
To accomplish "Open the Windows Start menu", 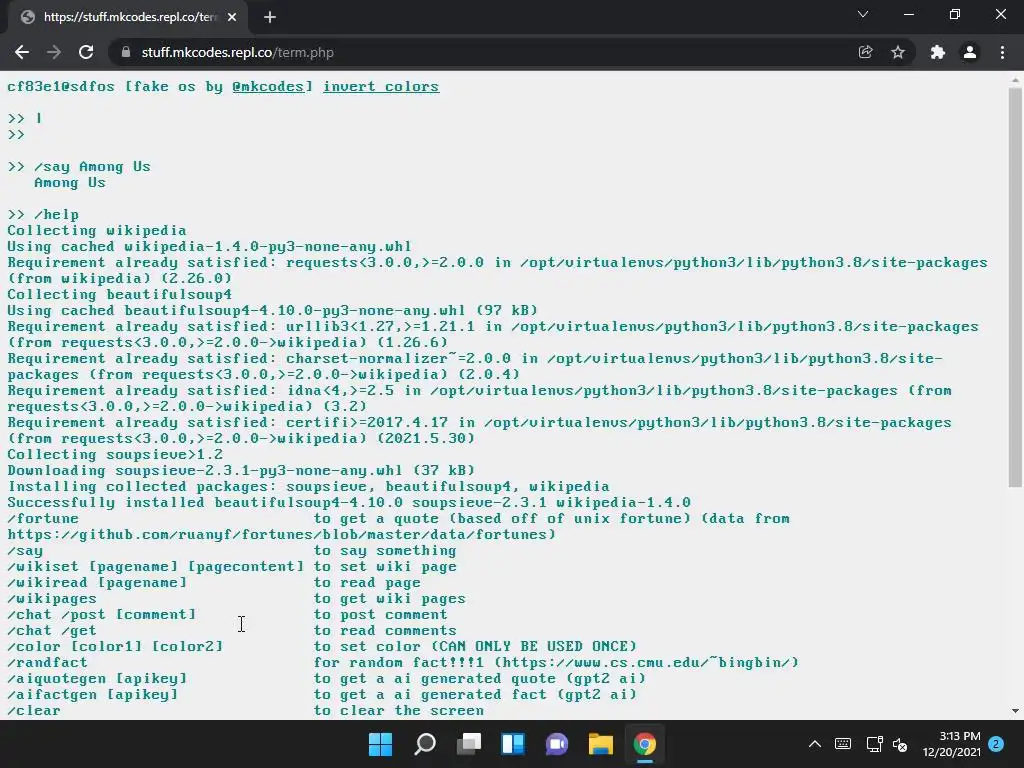I will 380,744.
